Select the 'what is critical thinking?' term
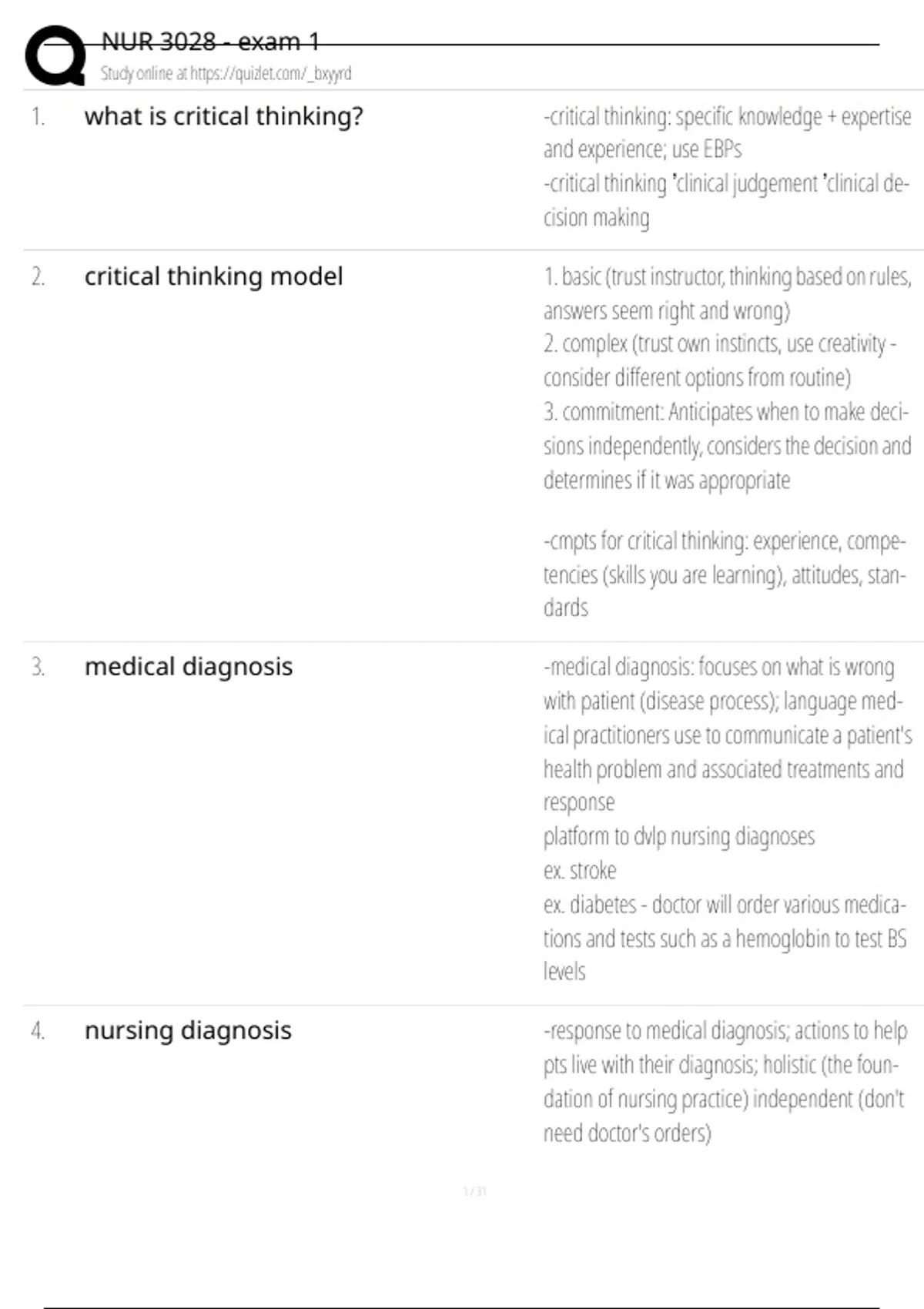Viewport: 924px width, 1309px height. click(223, 116)
